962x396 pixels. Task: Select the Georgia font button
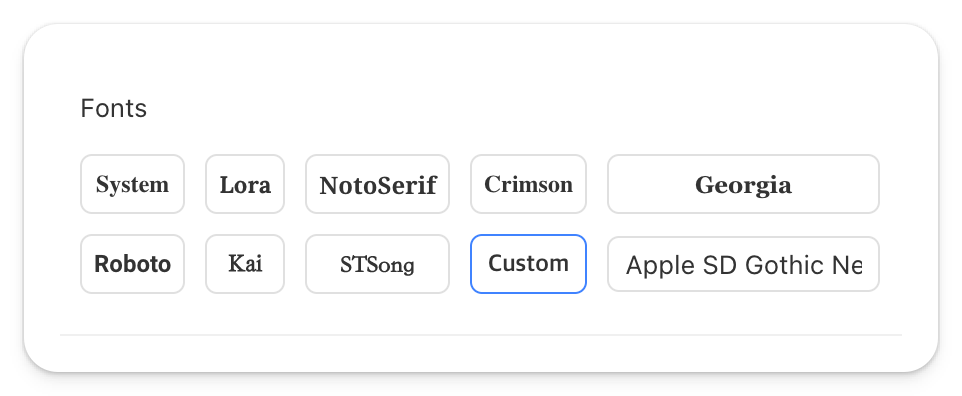[x=744, y=184]
